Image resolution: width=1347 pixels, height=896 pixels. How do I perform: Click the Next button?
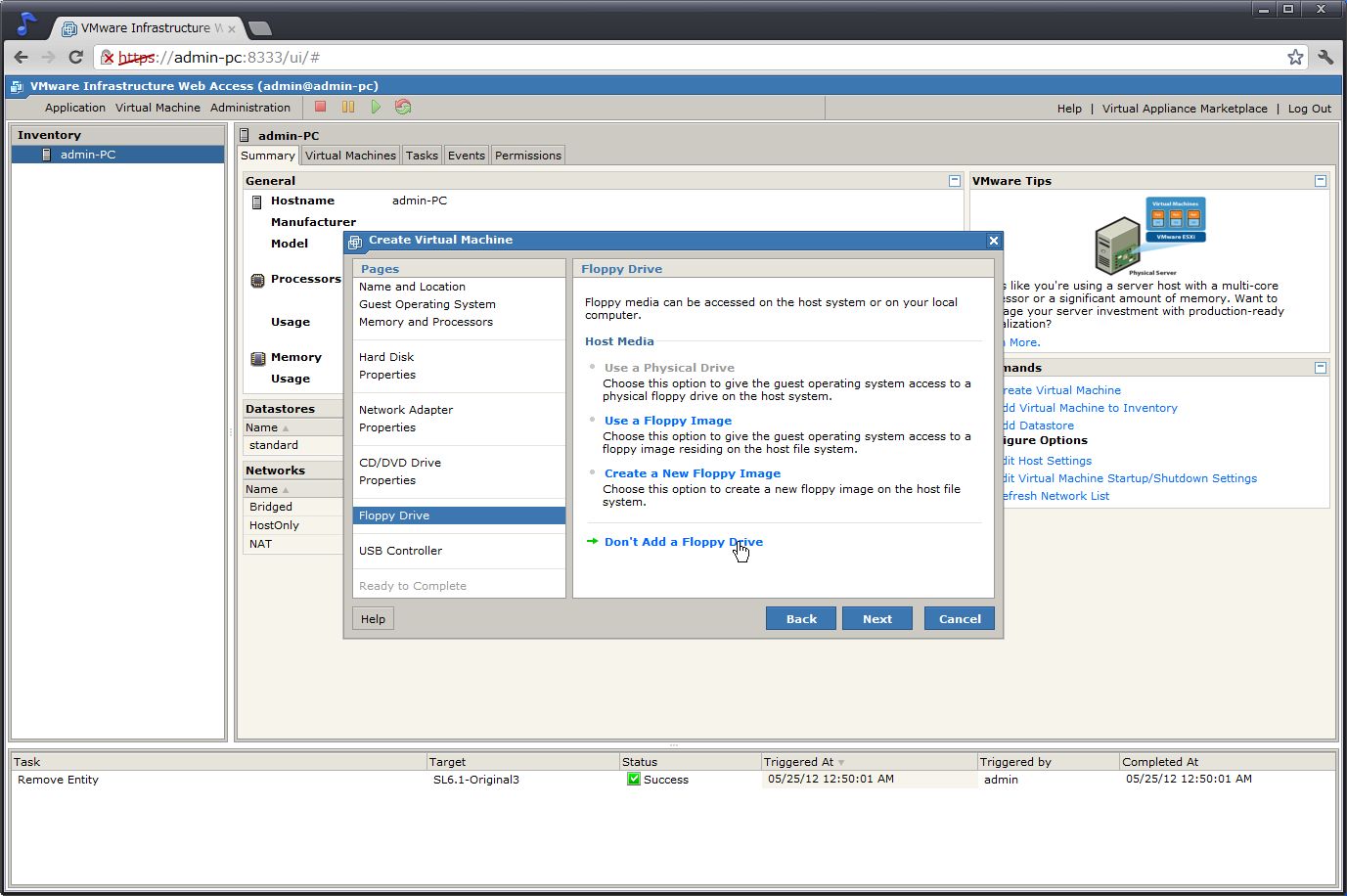point(877,618)
